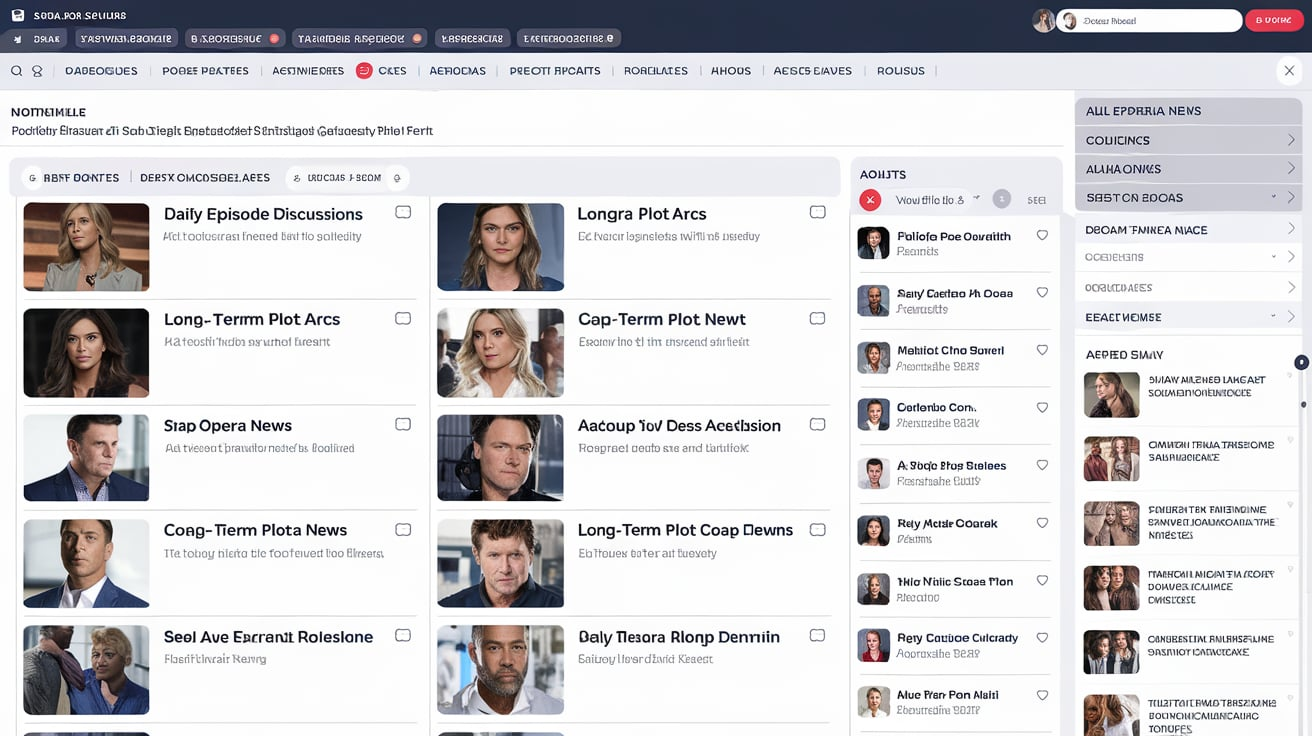Select the checkbox for Seel Ave Earranit Rolesione
This screenshot has width=1312, height=736.
(x=403, y=635)
